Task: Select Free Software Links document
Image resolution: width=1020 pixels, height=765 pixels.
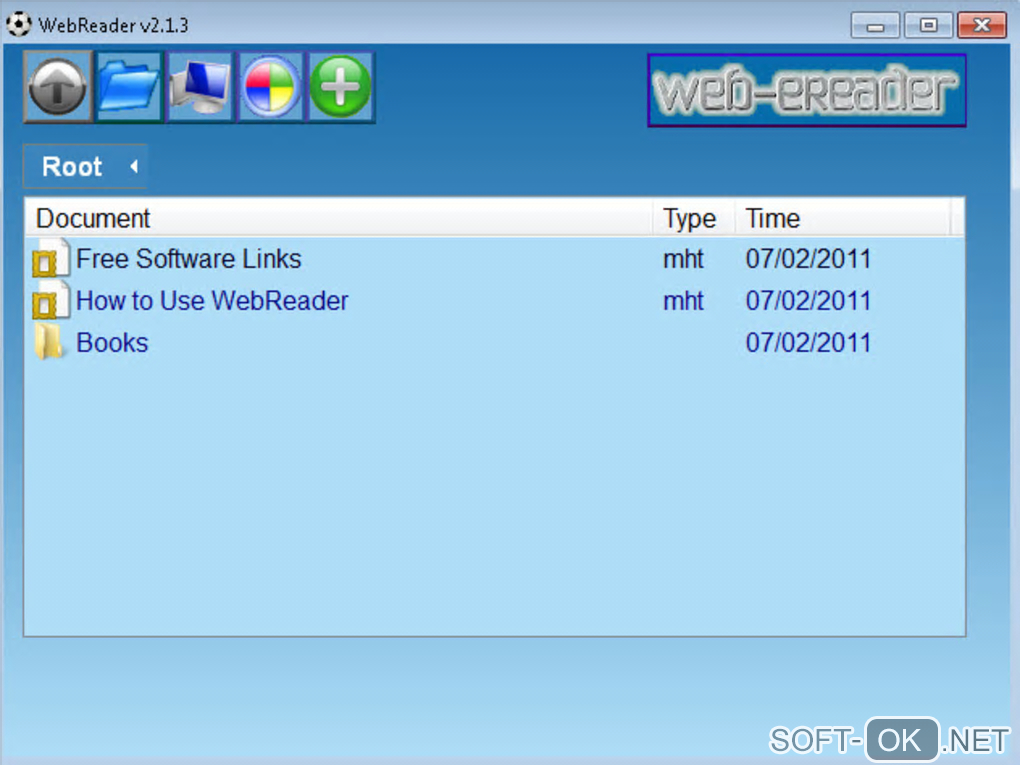Action: [x=189, y=259]
